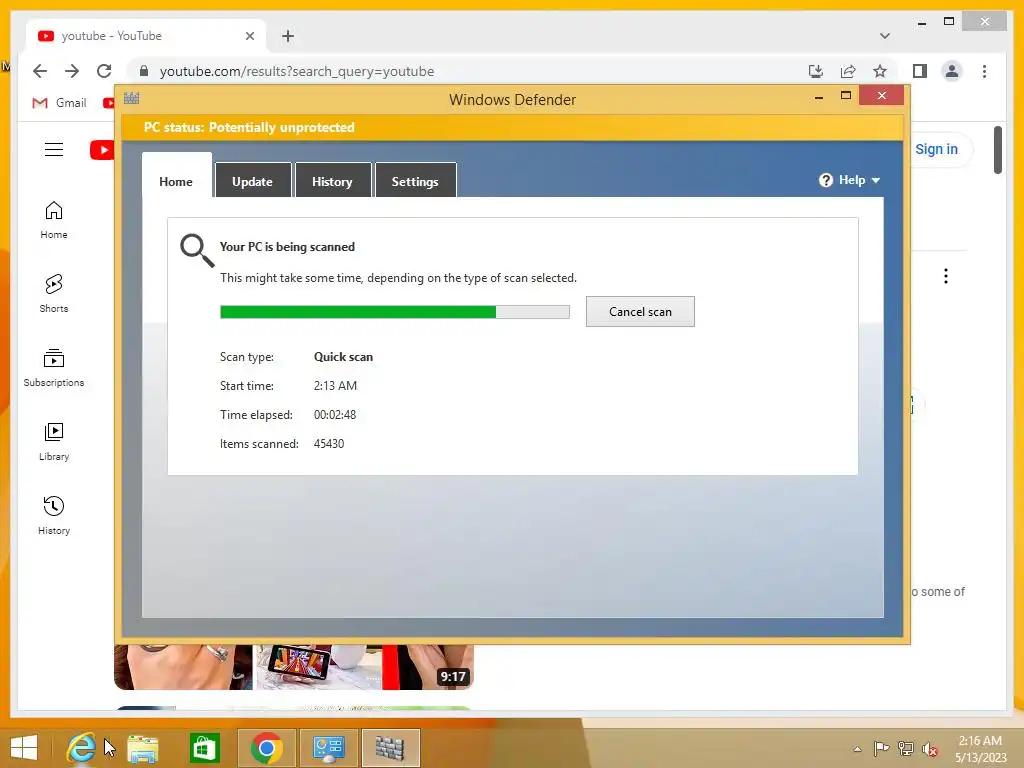
Task: Open the Settings tab in Windows Defender
Action: point(415,181)
